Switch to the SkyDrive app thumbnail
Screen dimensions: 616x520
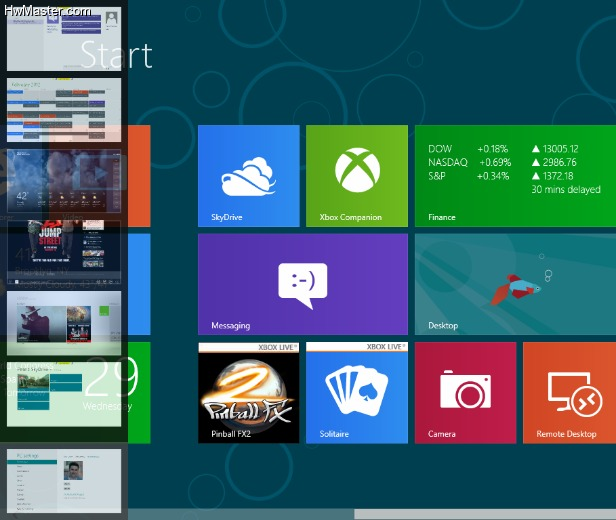(64, 394)
